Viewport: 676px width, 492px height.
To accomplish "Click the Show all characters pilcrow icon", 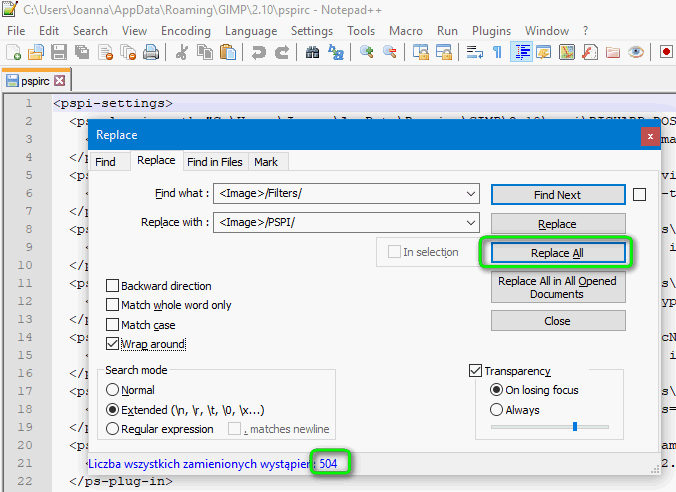I will 498,53.
